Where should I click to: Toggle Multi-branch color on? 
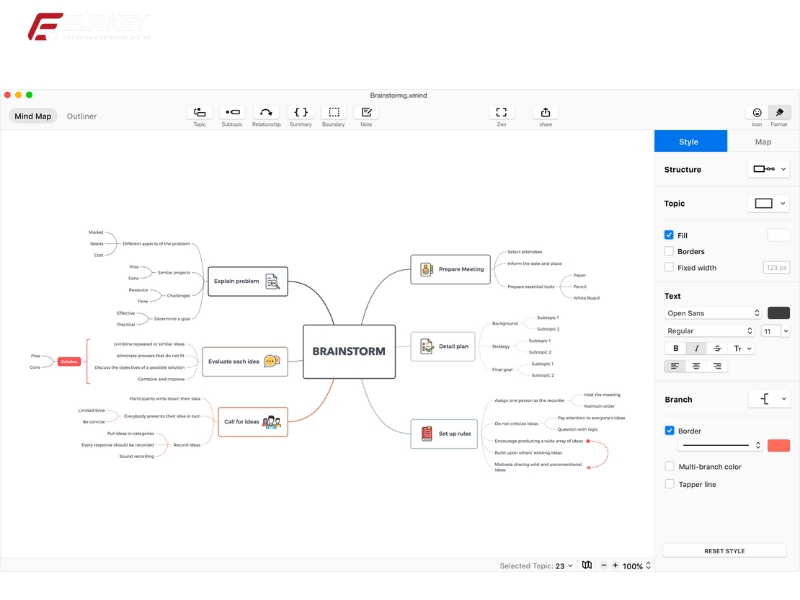click(670, 465)
